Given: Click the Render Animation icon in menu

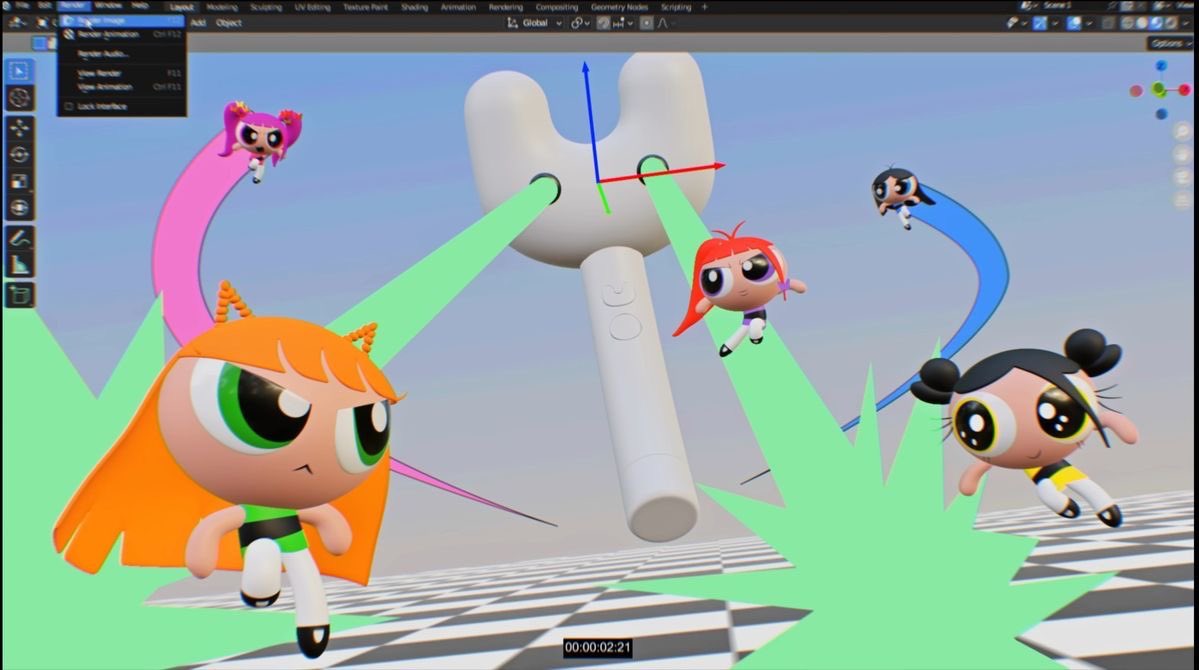Looking at the screenshot, I should click(x=69, y=34).
